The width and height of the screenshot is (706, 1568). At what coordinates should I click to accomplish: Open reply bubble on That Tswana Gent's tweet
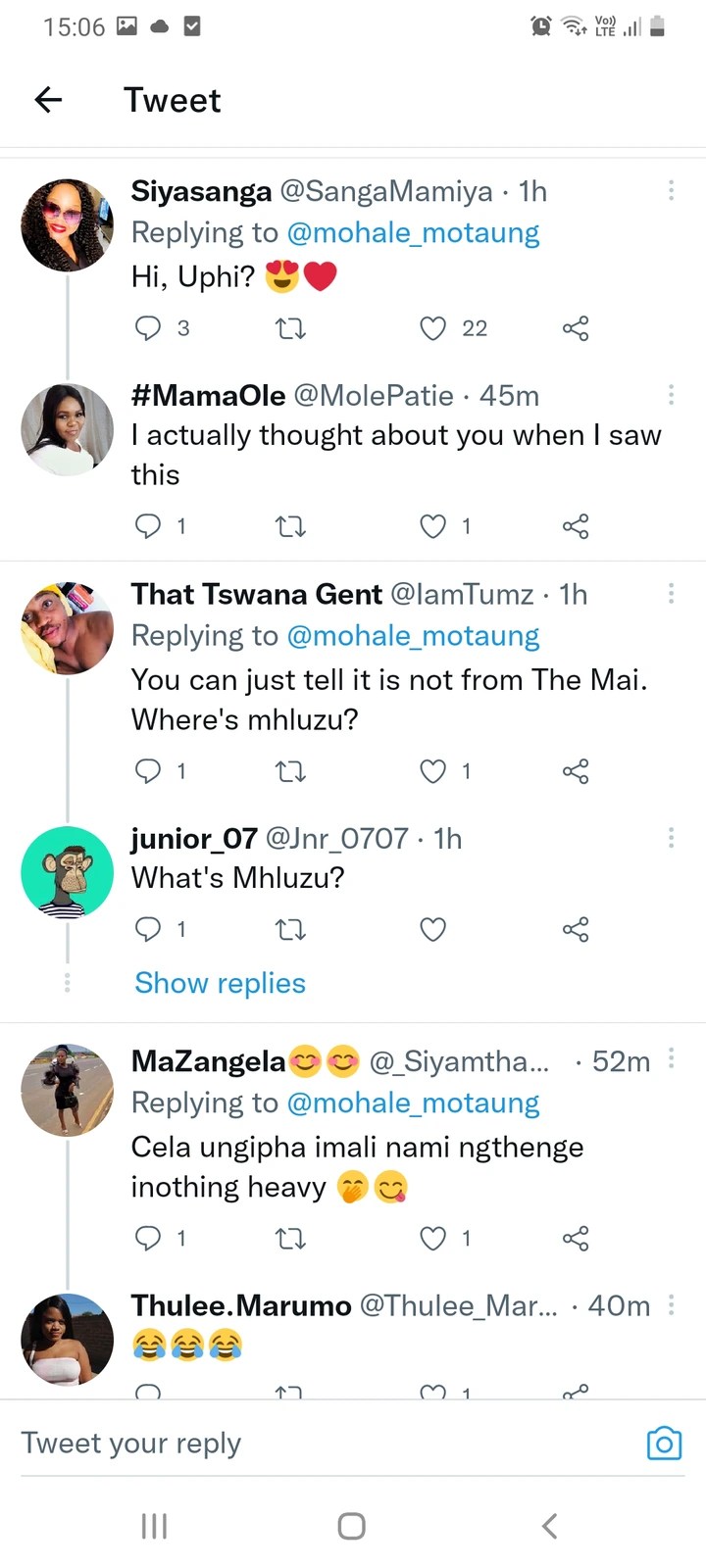click(x=147, y=771)
